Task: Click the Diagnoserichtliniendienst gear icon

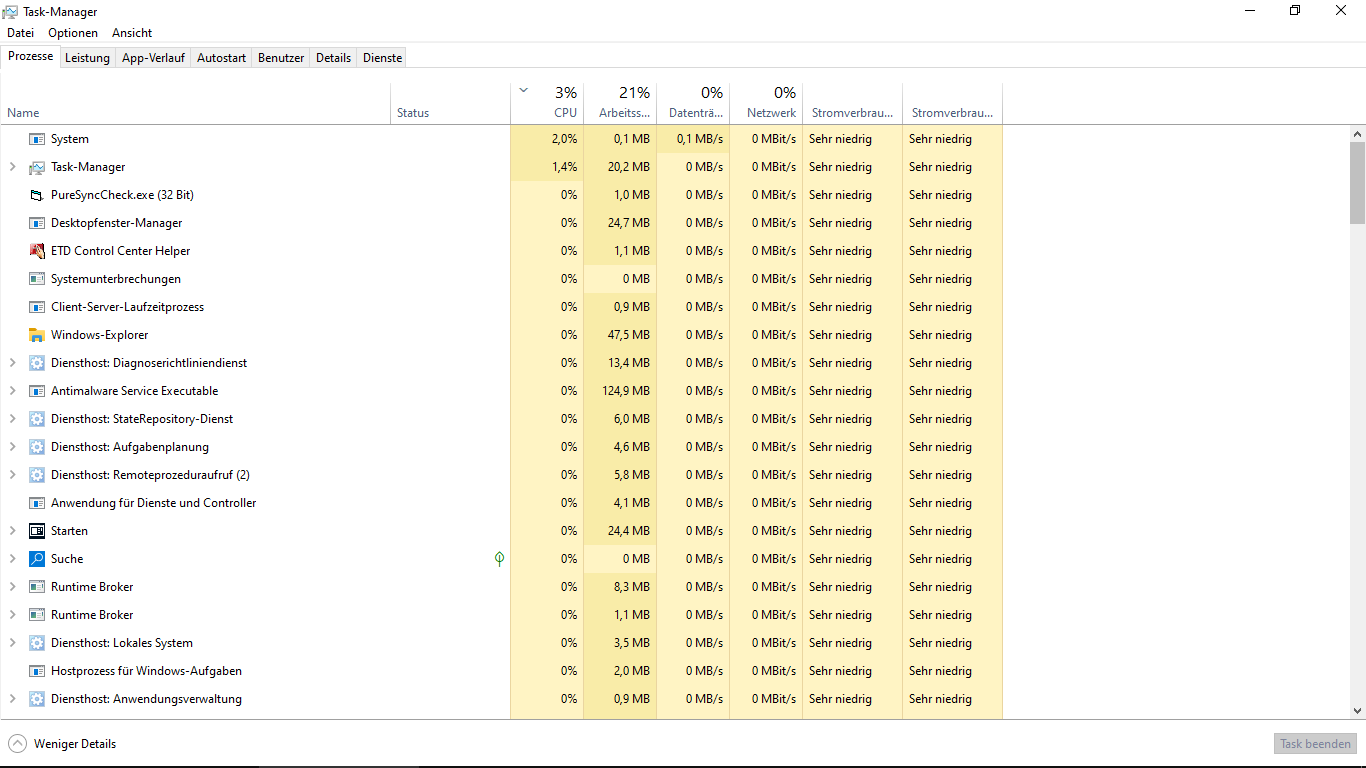Action: 37,363
